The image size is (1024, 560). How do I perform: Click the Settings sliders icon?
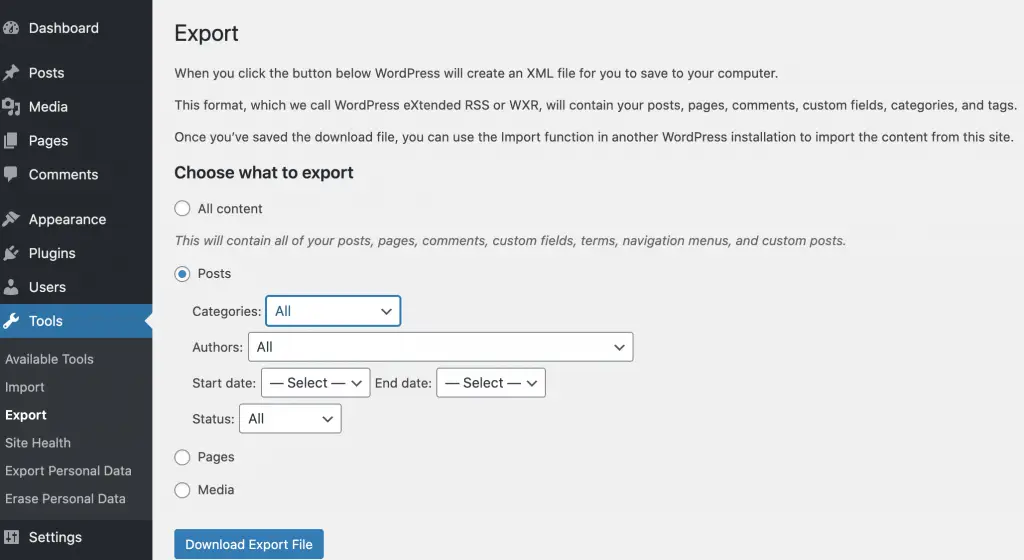click(x=11, y=537)
